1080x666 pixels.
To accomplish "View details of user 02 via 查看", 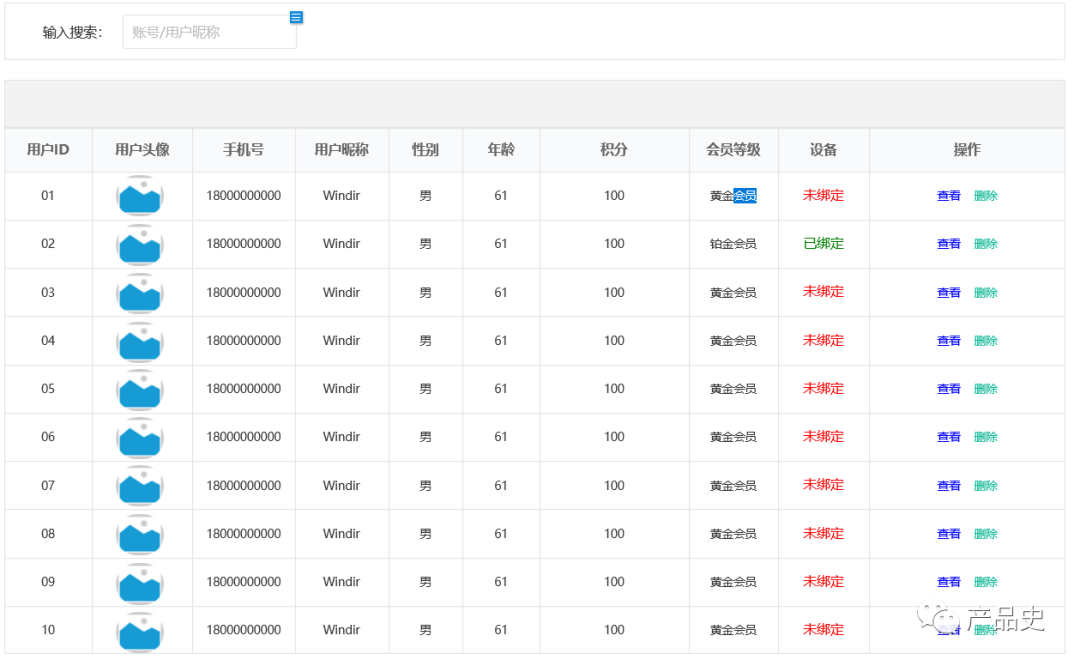I will [x=948, y=244].
